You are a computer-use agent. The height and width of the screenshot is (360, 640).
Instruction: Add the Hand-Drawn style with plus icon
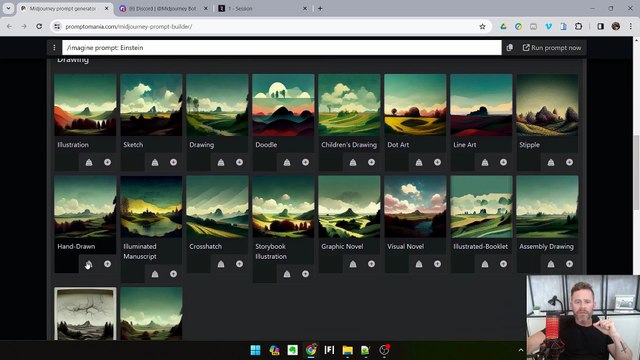pyautogui.click(x=107, y=264)
